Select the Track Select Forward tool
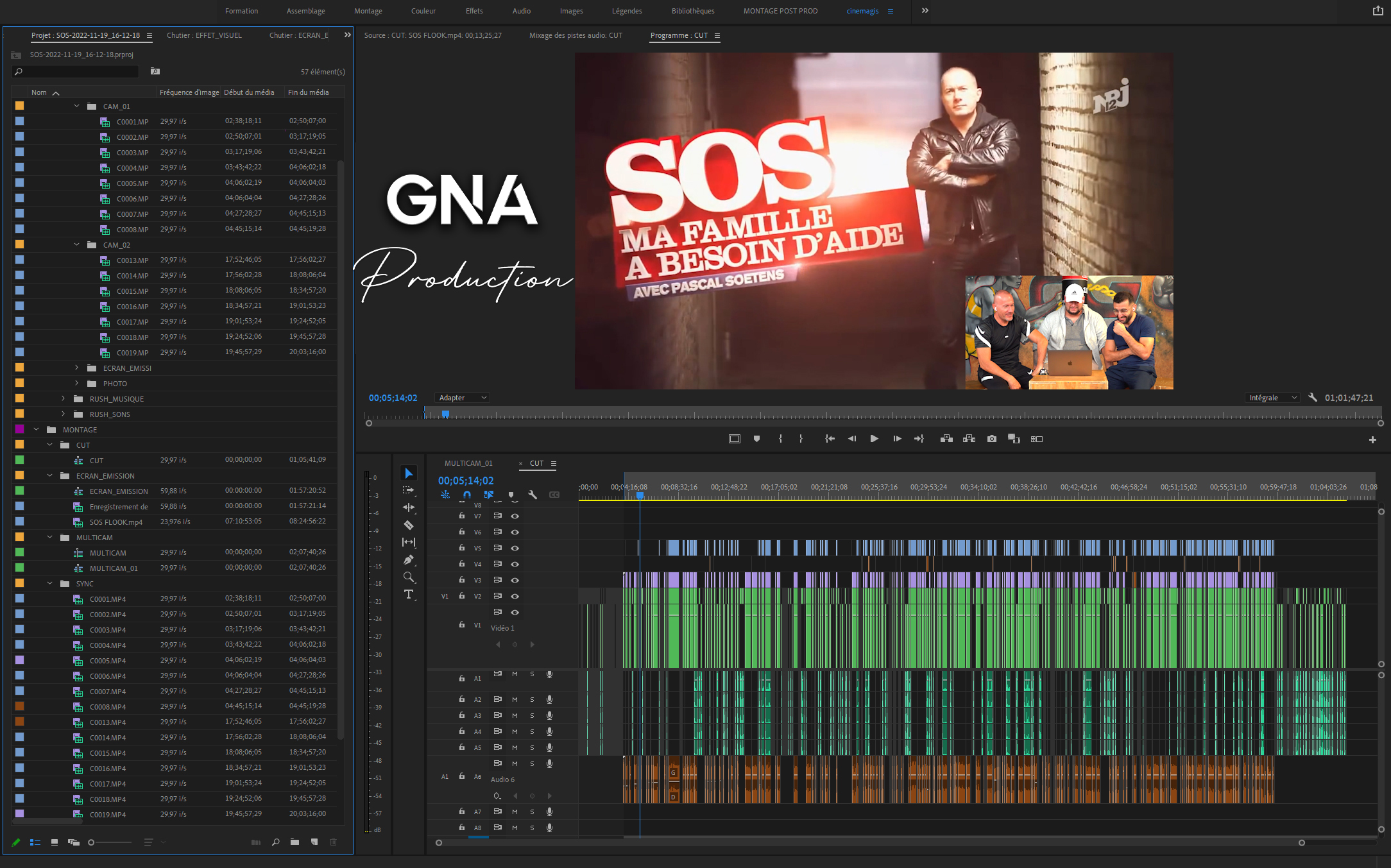Screen dimensions: 1391x868 pyautogui.click(x=409, y=490)
